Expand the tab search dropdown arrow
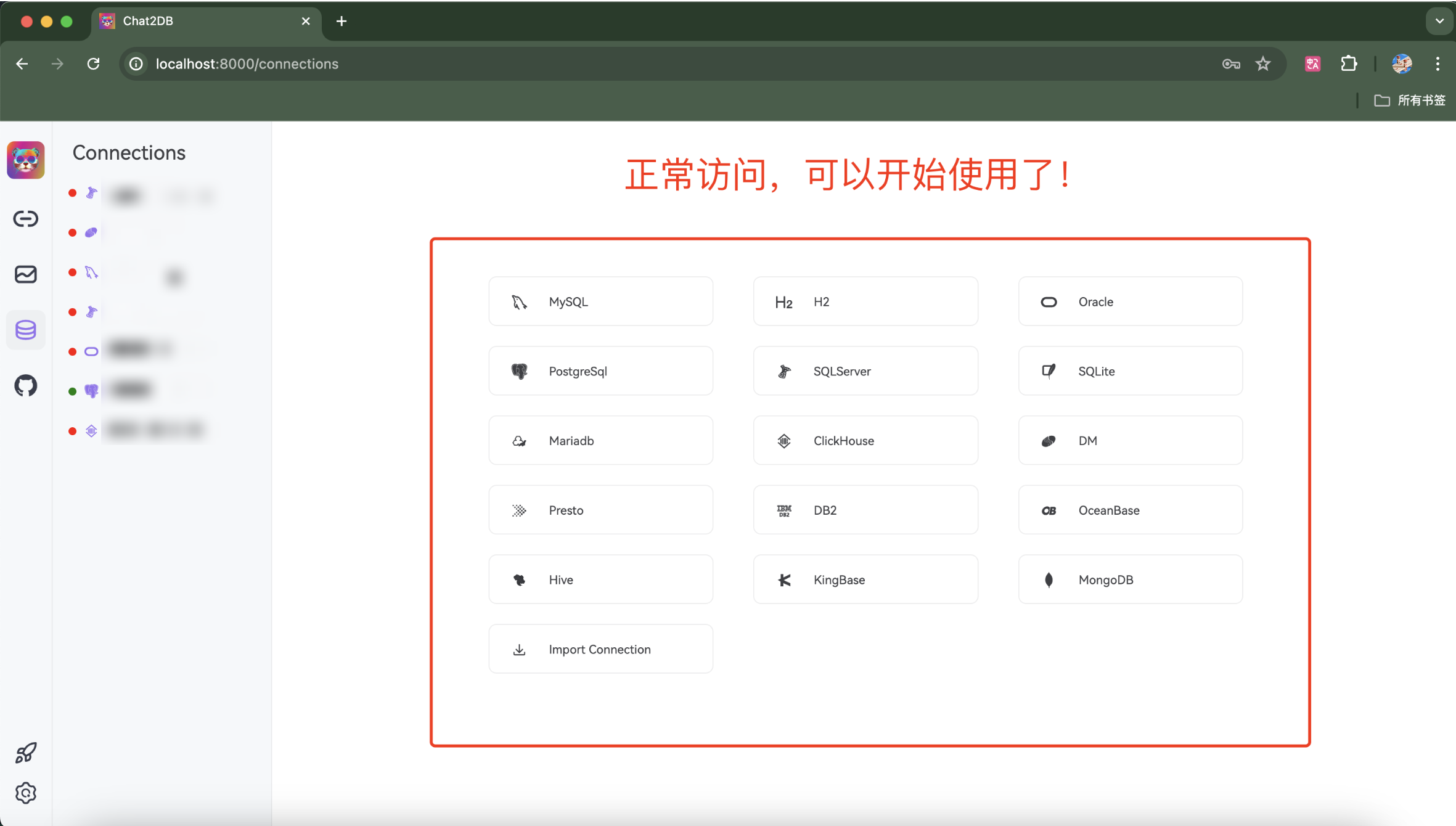1456x826 pixels. (x=1439, y=21)
